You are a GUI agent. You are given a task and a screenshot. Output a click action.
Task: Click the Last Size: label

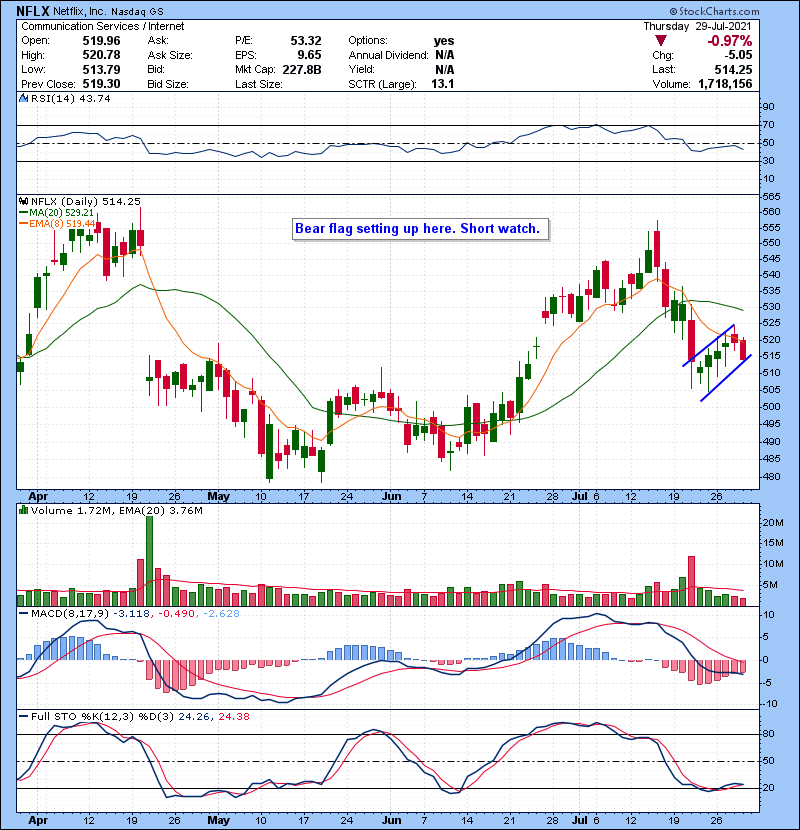(258, 84)
